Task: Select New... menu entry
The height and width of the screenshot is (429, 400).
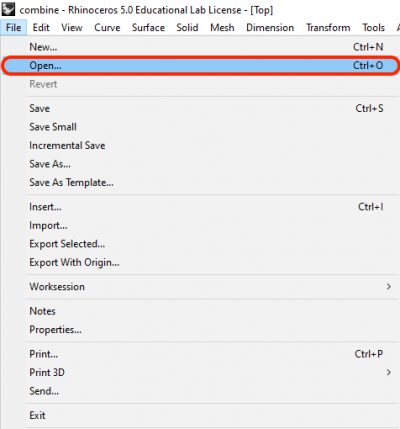Action: 200,47
